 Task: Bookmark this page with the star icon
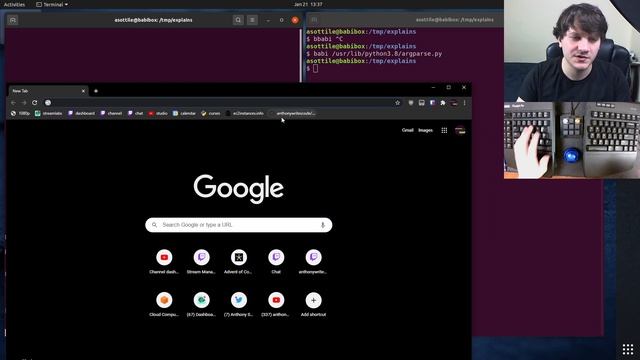398,103
